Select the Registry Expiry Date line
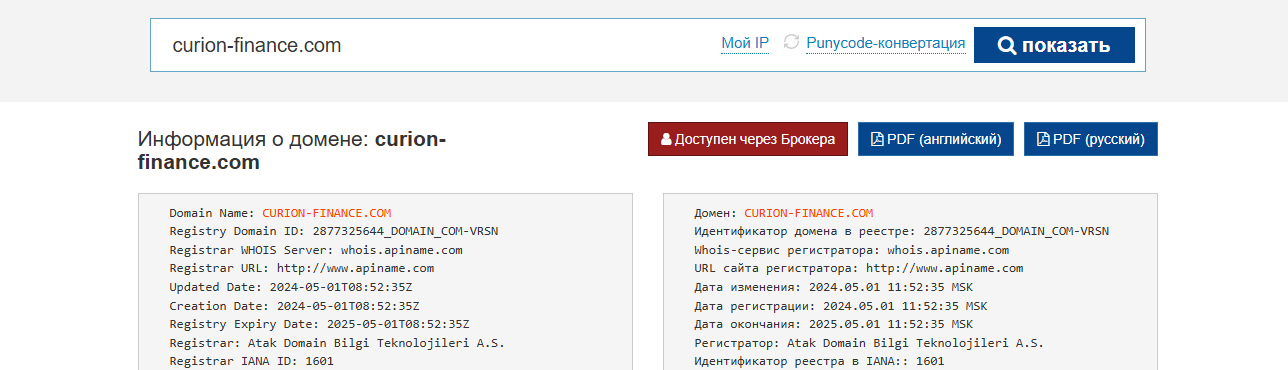The height and width of the screenshot is (370, 1288). pos(319,324)
